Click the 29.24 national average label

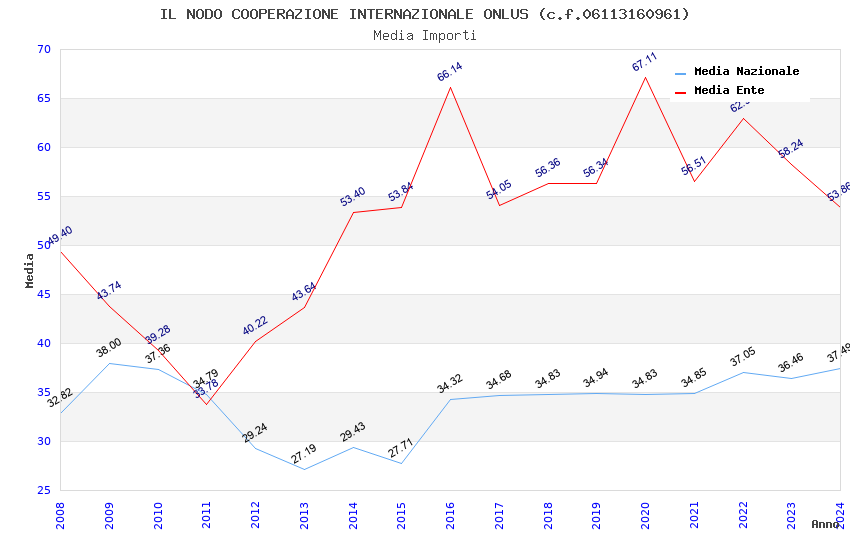tap(255, 432)
